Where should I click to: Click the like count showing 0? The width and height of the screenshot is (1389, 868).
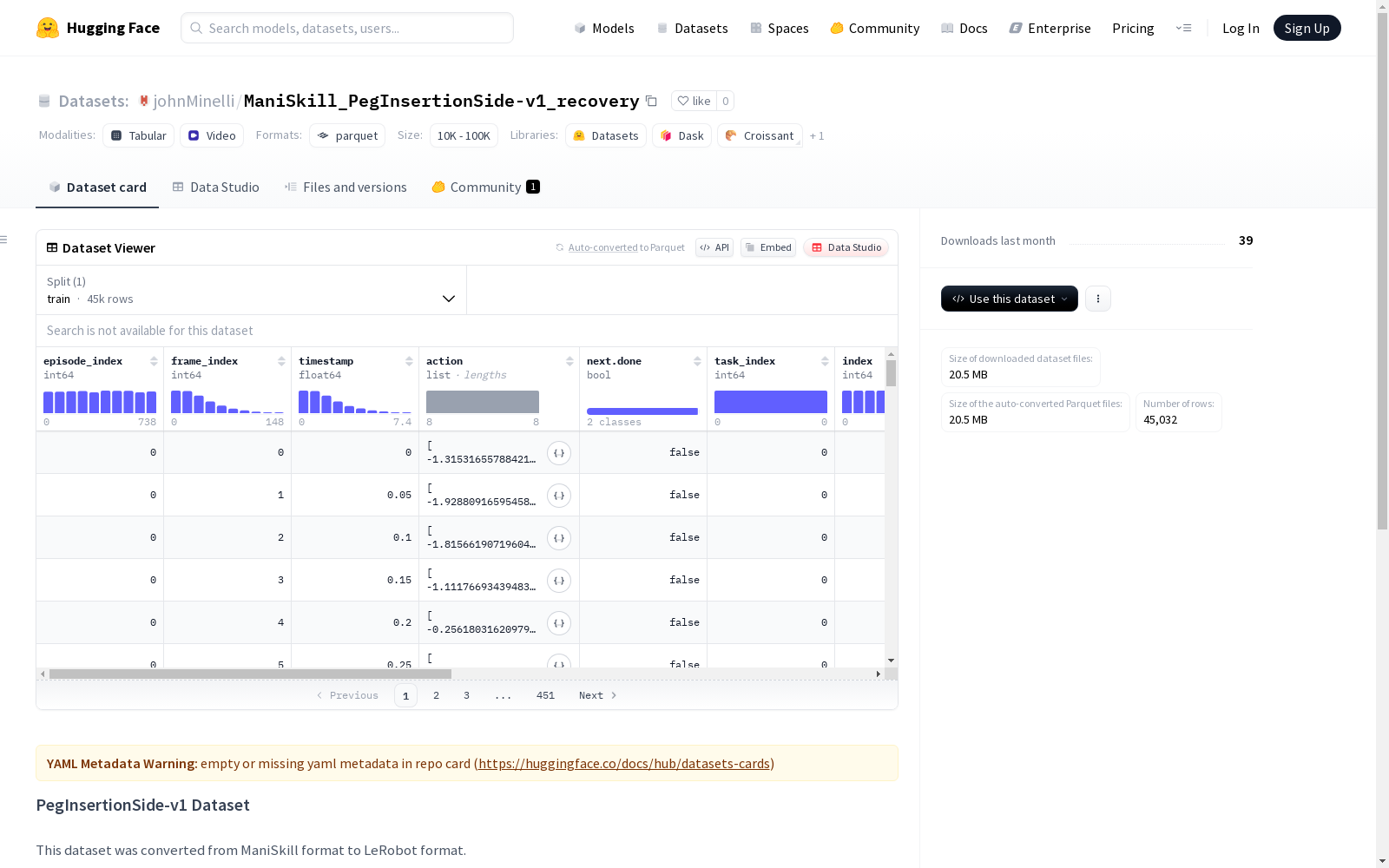(726, 101)
